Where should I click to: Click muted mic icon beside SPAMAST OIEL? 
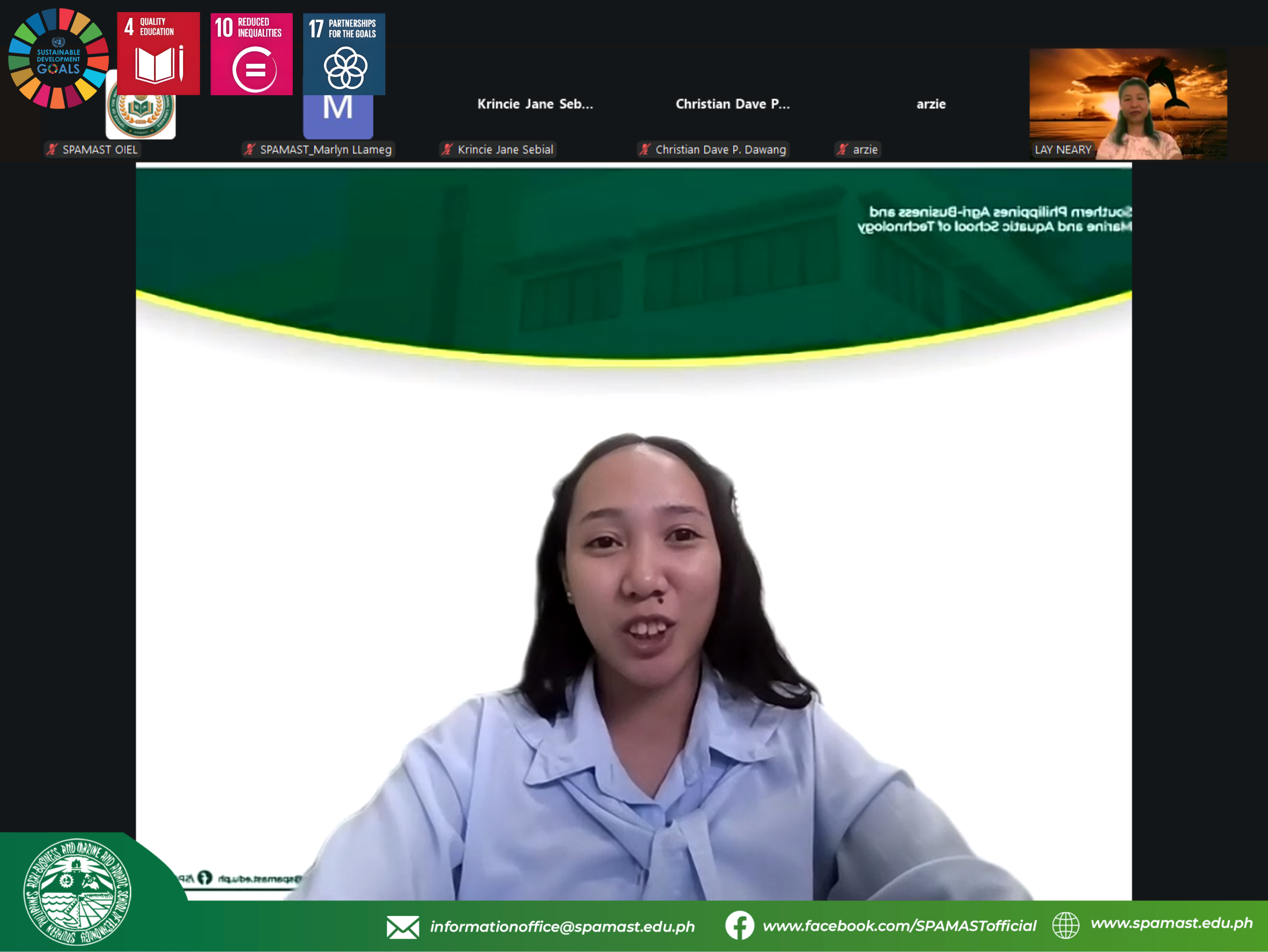tap(52, 150)
